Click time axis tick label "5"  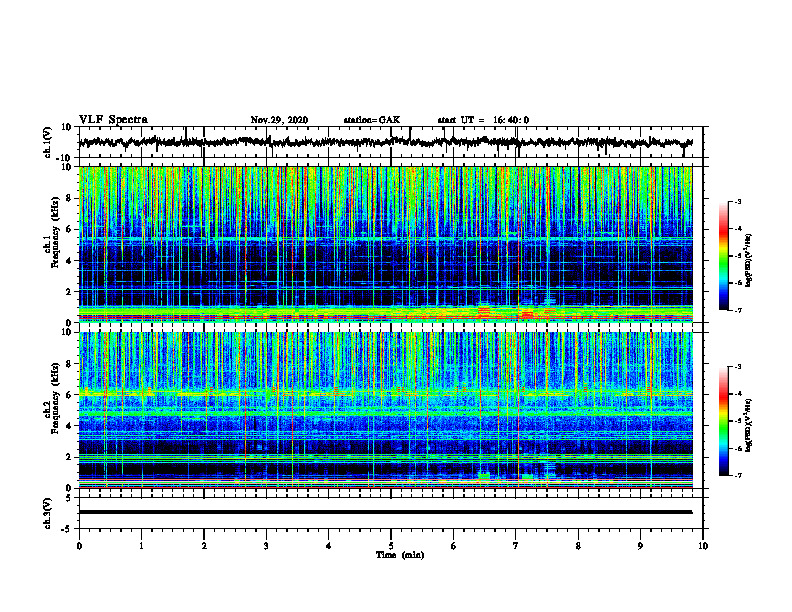pyautogui.click(x=391, y=546)
